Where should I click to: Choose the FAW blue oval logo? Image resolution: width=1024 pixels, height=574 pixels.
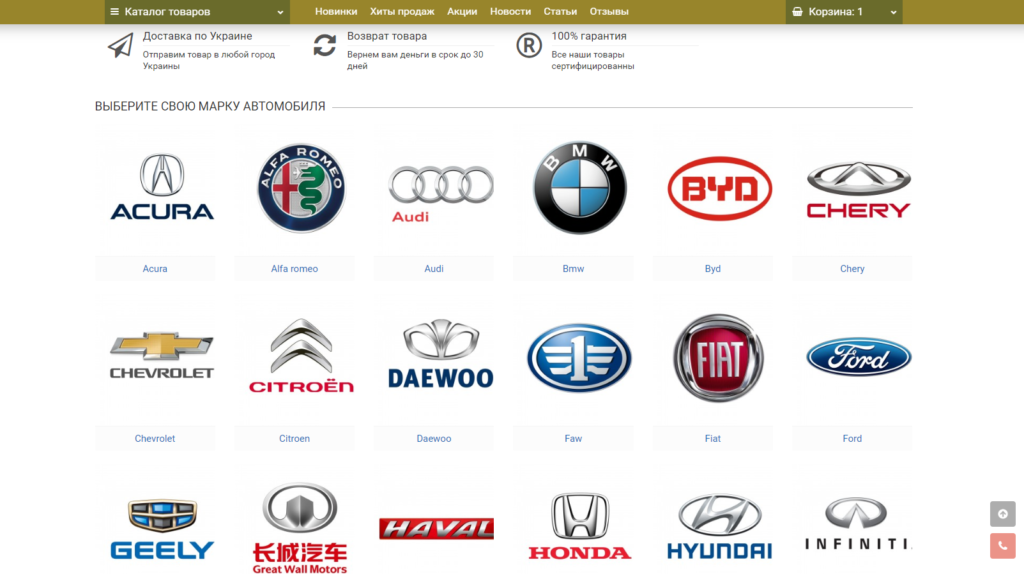(580, 357)
